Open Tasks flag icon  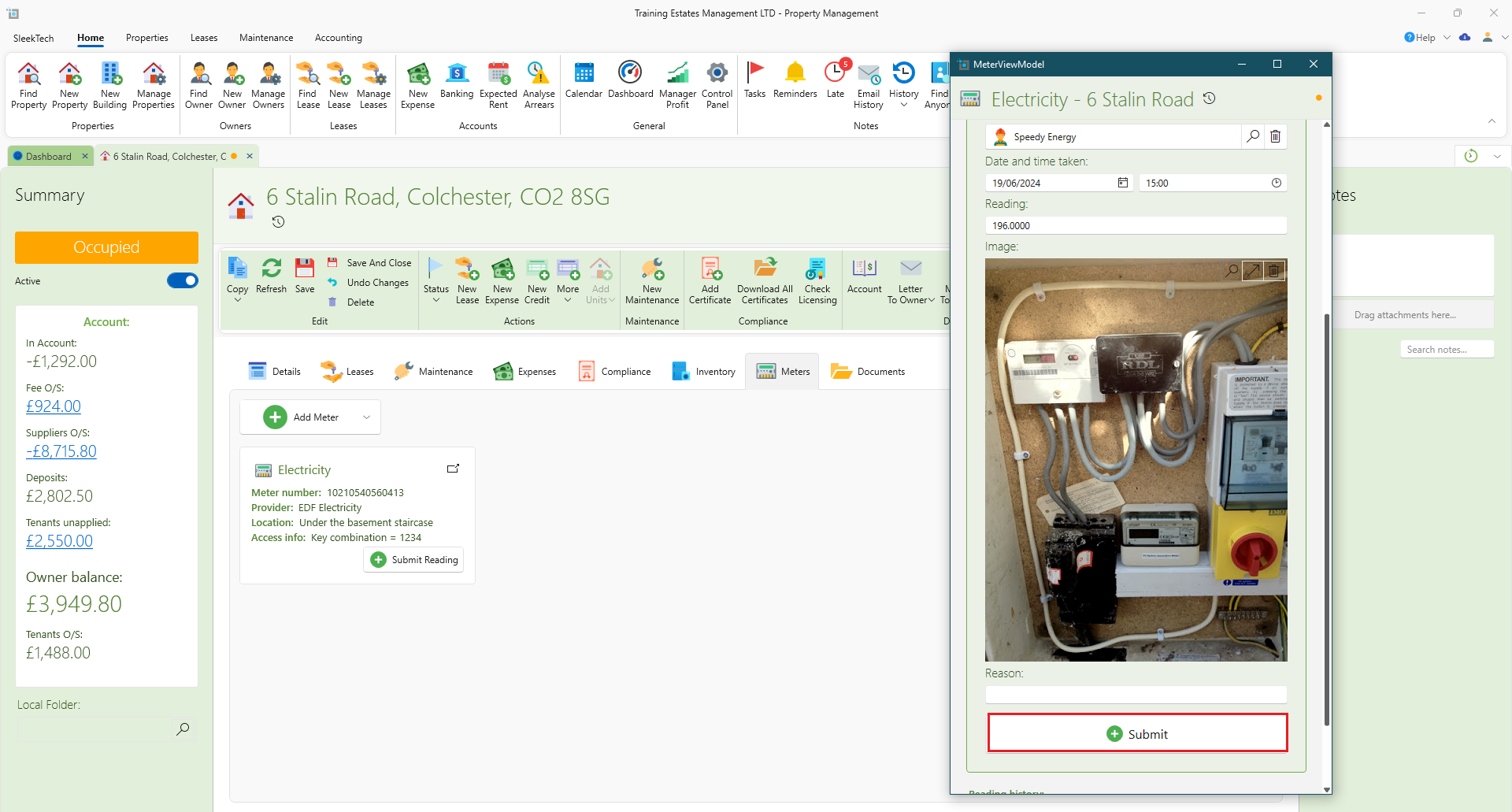click(x=754, y=80)
